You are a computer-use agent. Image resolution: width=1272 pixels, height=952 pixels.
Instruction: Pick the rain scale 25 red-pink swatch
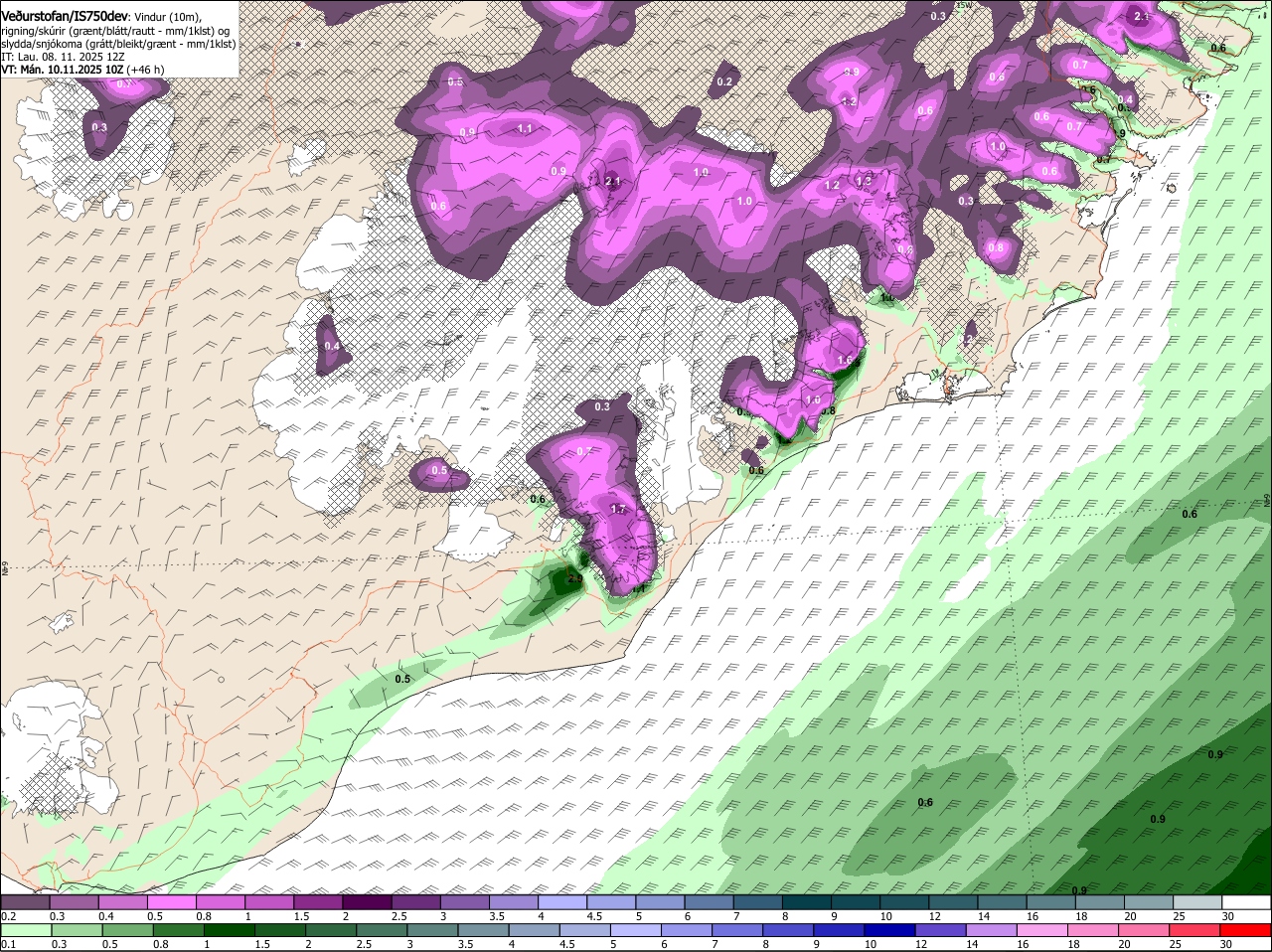click(x=1195, y=930)
